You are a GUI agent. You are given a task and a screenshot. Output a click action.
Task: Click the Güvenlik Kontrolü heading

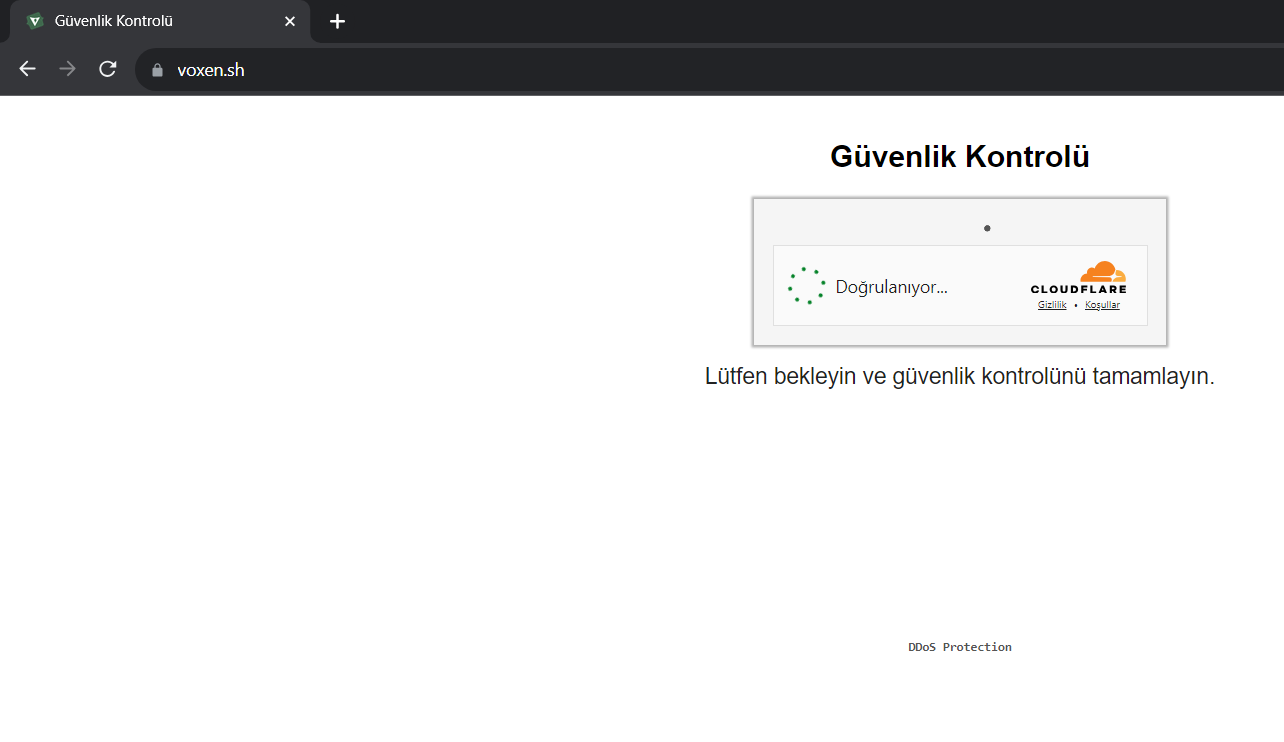click(x=960, y=157)
